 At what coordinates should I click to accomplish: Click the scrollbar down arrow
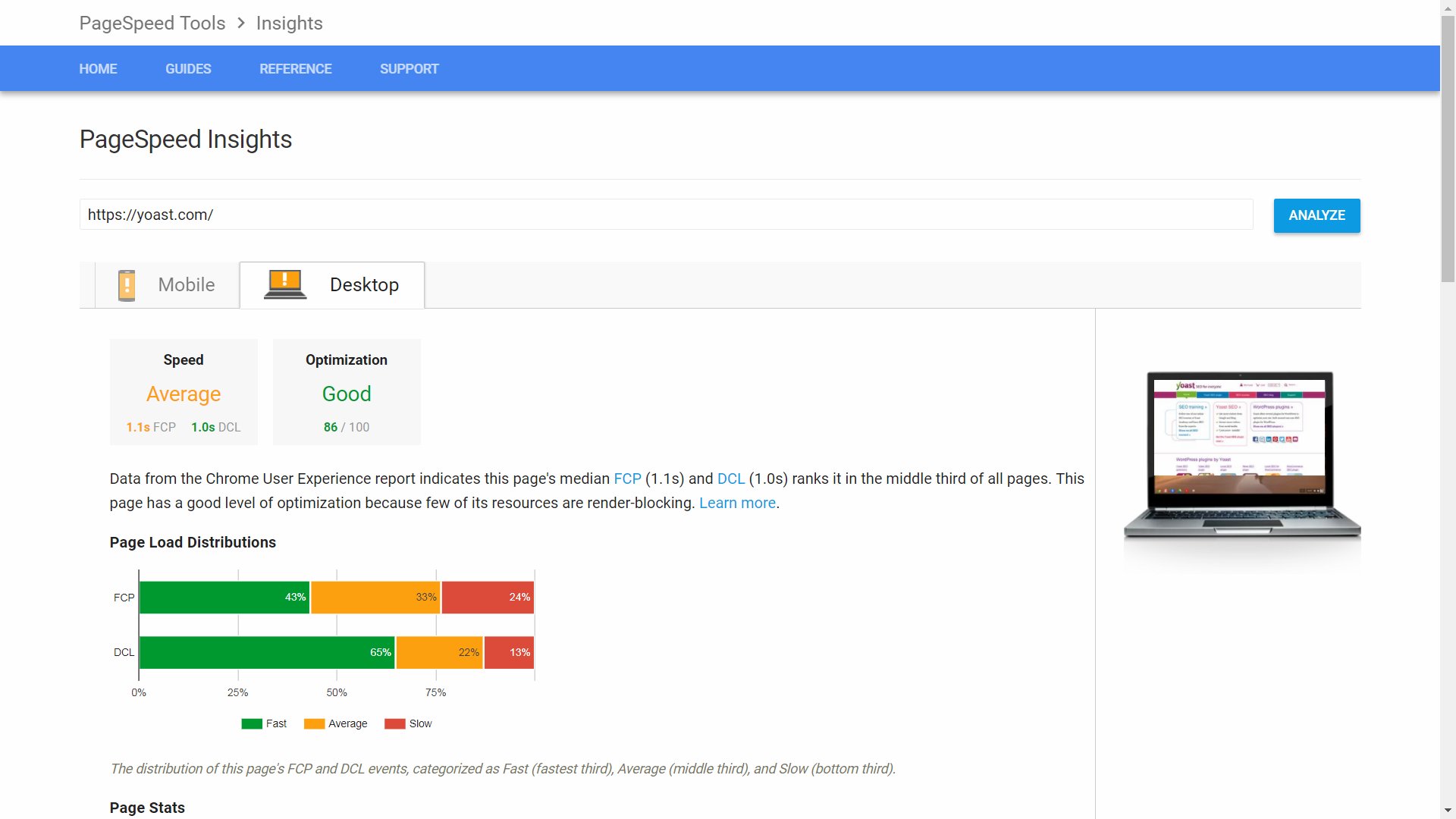click(1448, 811)
